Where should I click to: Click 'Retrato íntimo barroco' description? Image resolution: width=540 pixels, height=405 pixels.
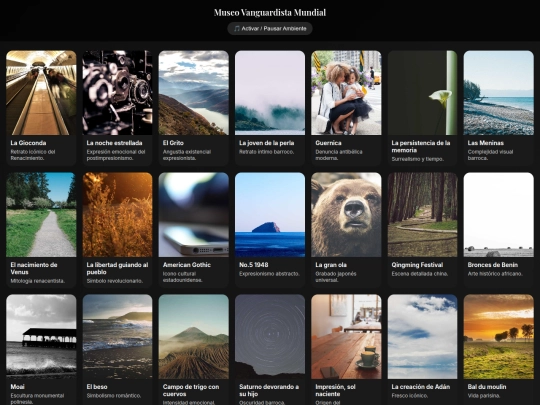267,152
